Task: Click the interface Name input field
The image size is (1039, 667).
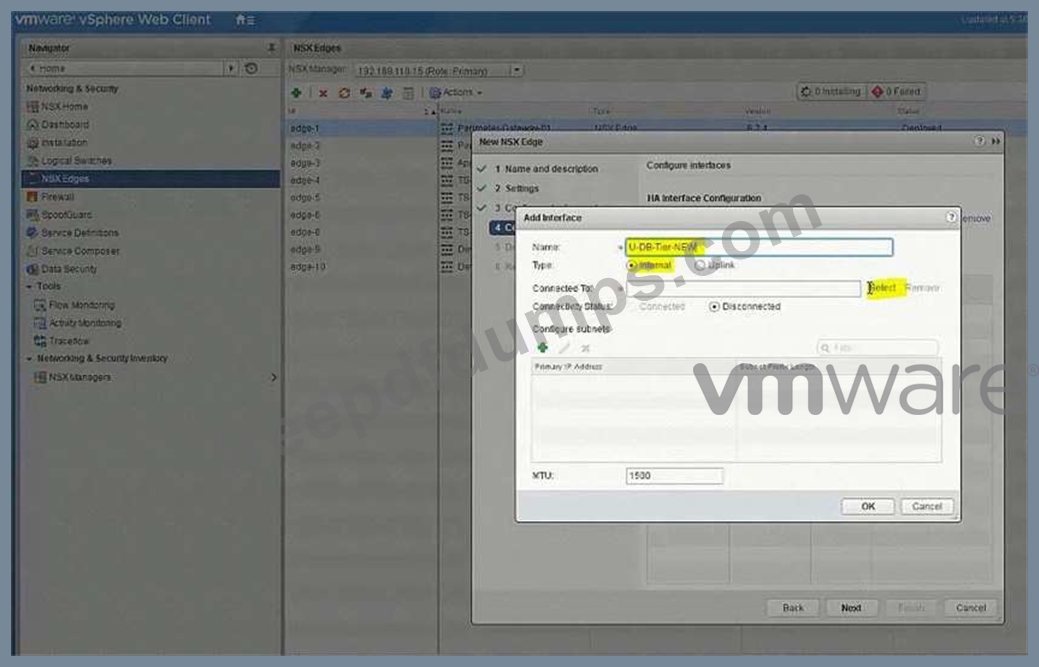Action: coord(759,247)
